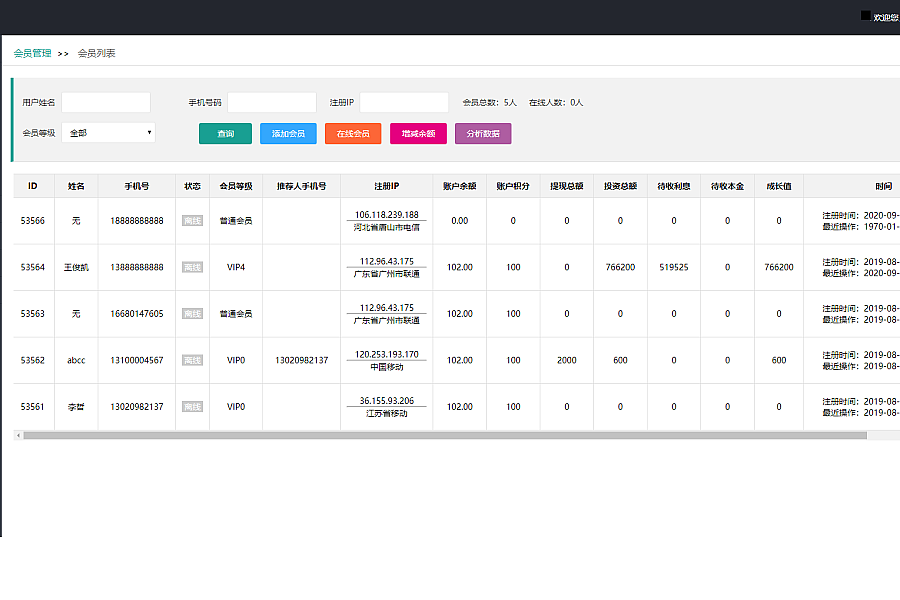Click the 账户余额 column header
Image resolution: width=900 pixels, height=600 pixels.
tap(459, 186)
